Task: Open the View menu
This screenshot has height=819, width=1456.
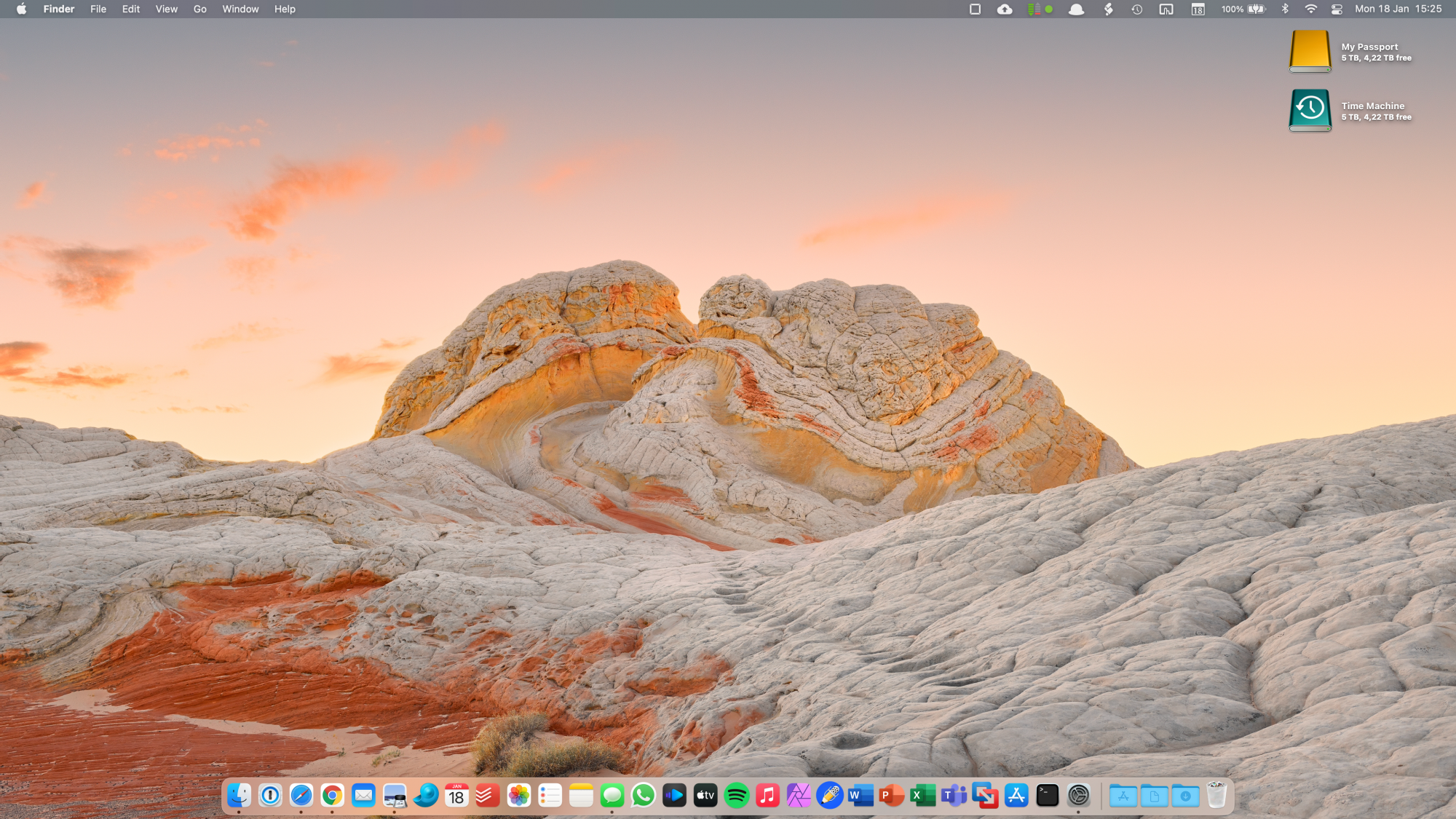Action: [166, 9]
